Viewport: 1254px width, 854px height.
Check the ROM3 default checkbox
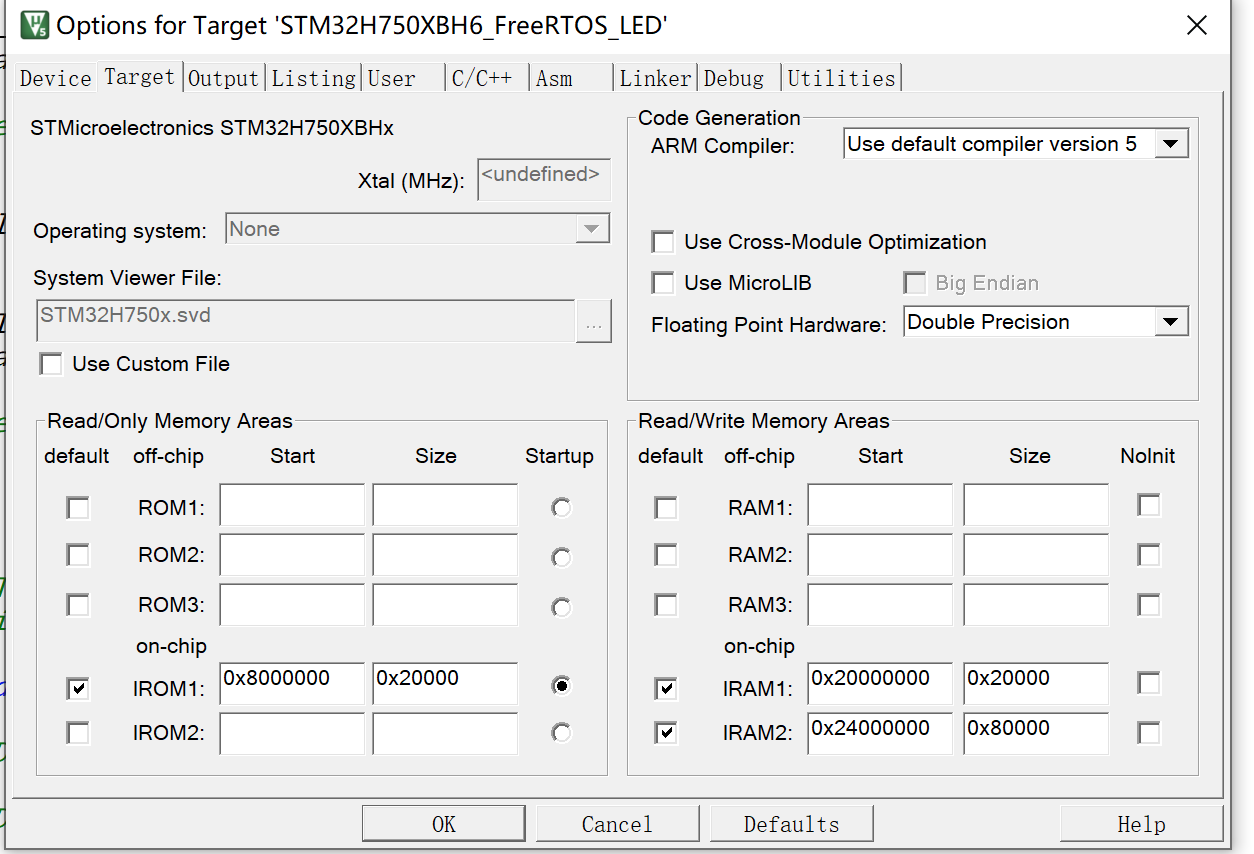pos(77,605)
